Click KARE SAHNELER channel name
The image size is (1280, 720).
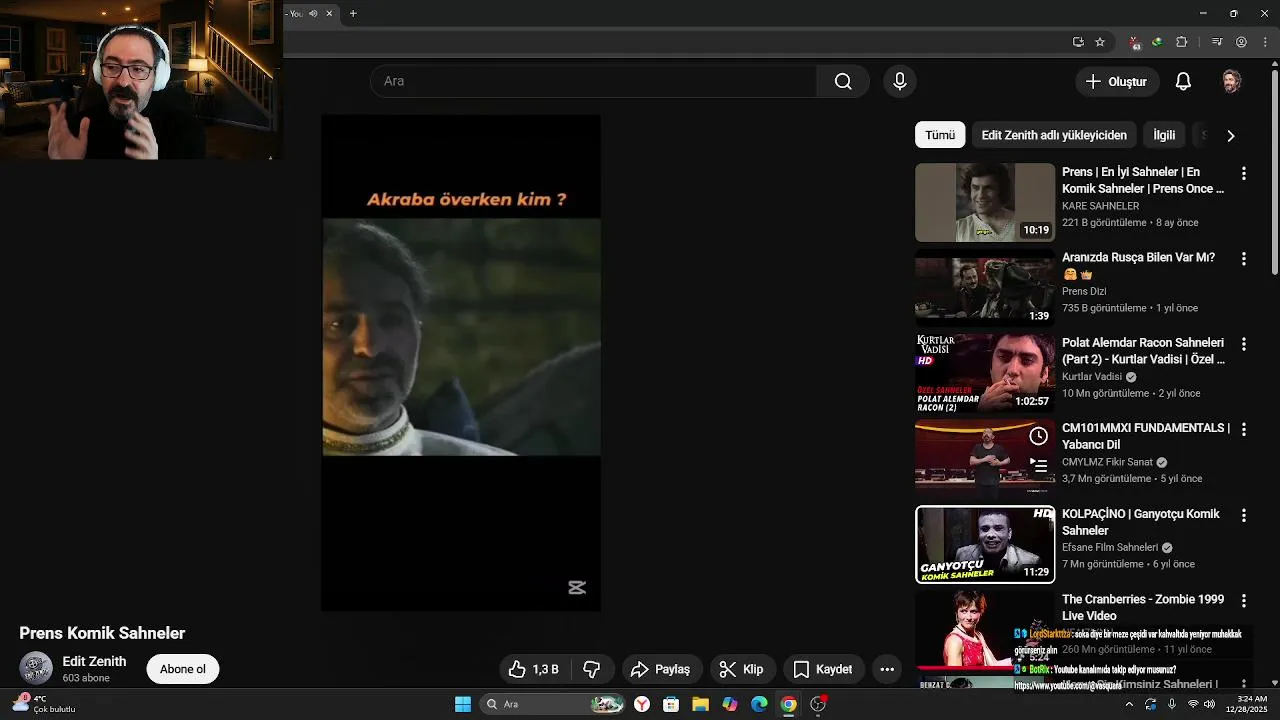click(1100, 206)
